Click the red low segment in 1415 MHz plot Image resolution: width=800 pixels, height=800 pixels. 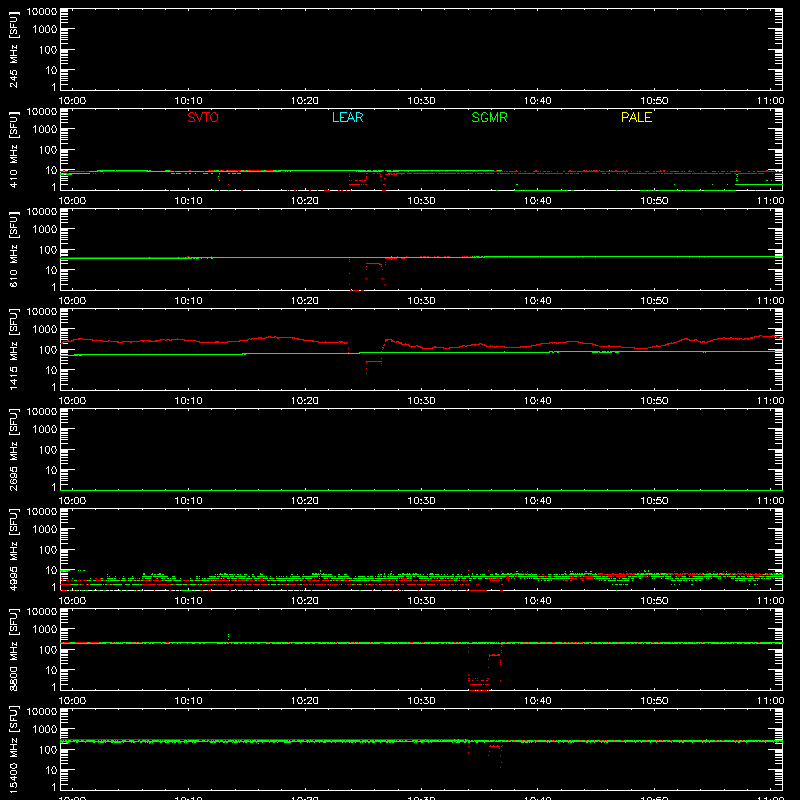(x=374, y=362)
